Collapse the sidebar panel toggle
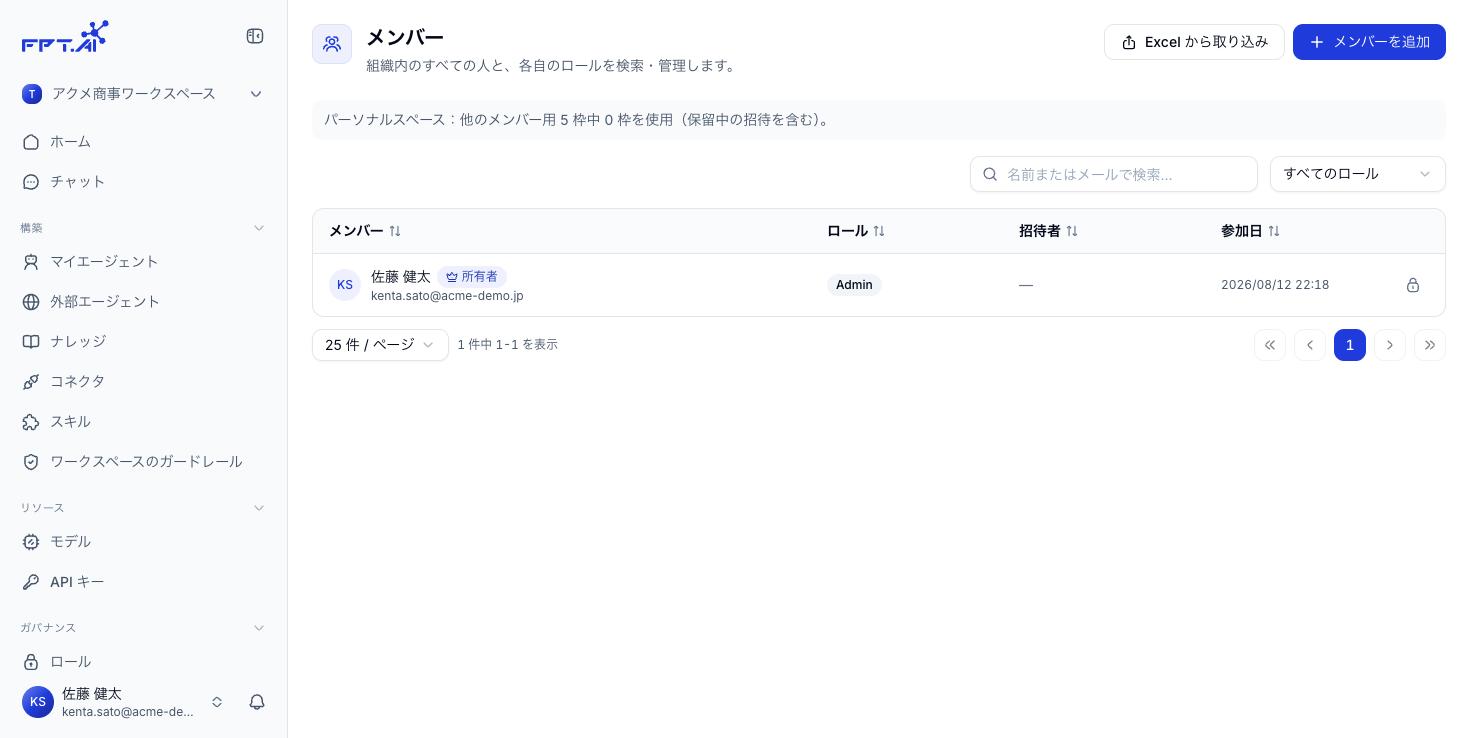The height and width of the screenshot is (738, 1470). click(255, 36)
